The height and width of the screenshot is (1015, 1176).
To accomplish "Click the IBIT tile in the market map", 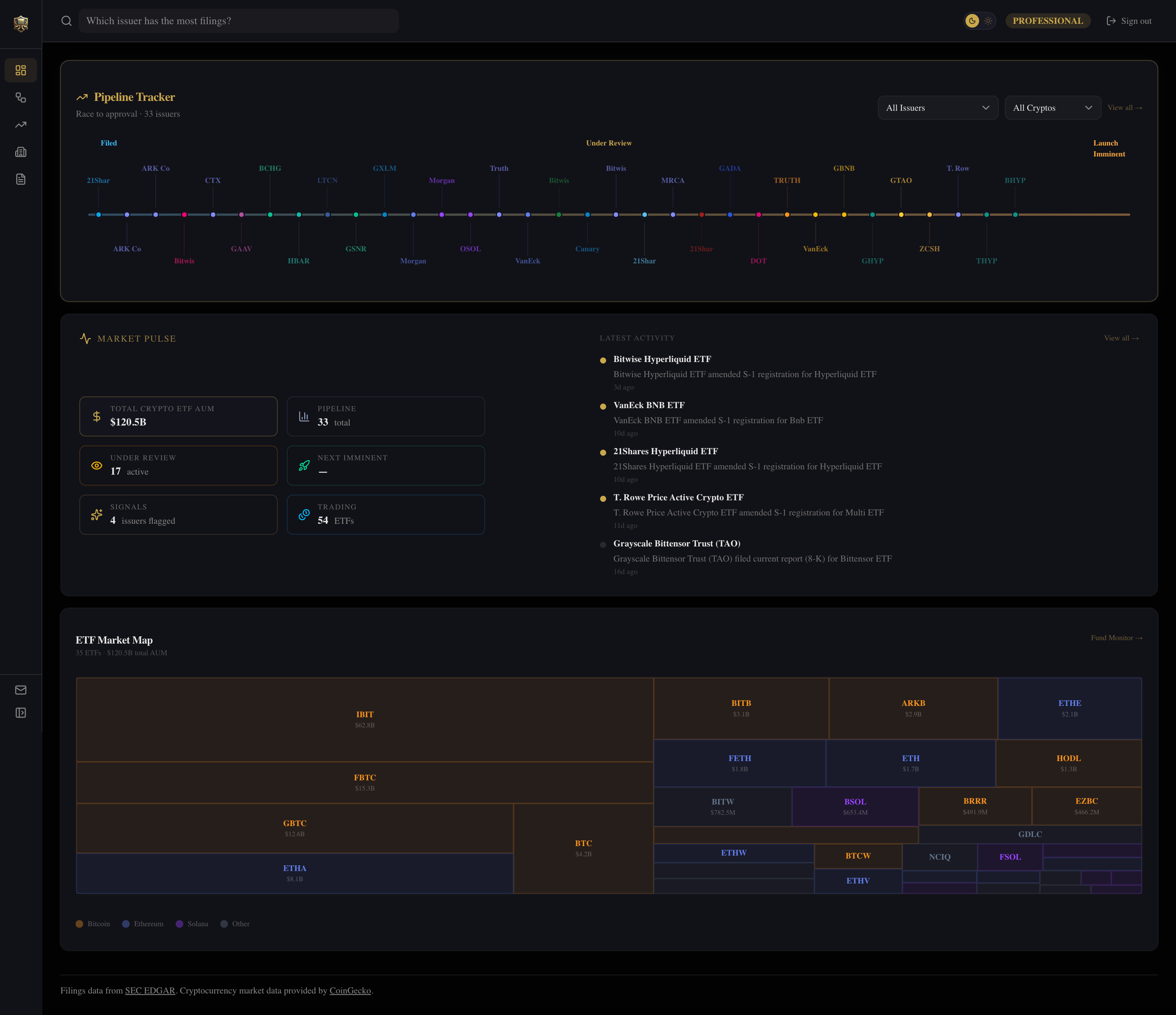I will click(x=365, y=719).
